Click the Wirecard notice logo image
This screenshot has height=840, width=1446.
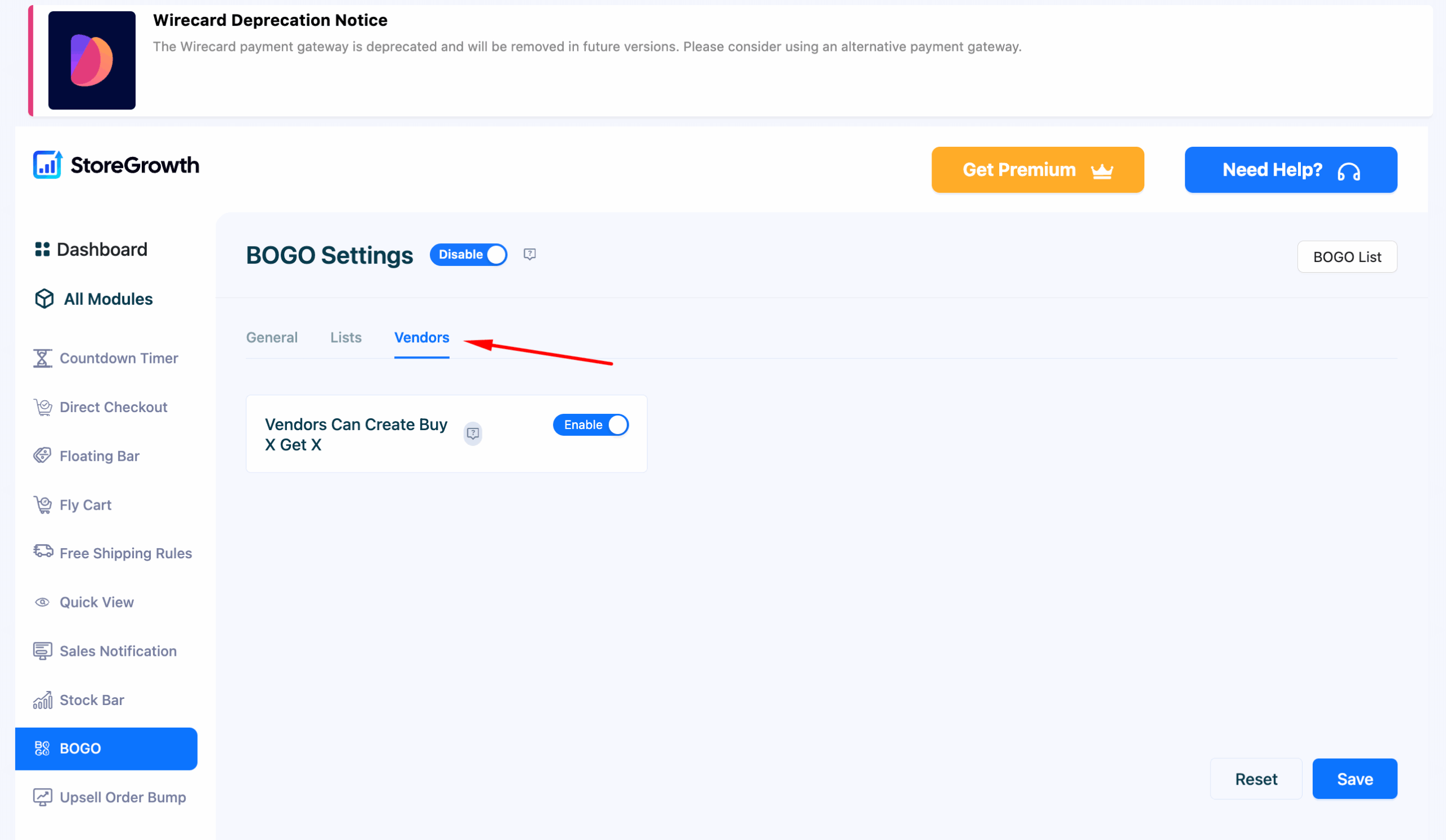pos(92,60)
